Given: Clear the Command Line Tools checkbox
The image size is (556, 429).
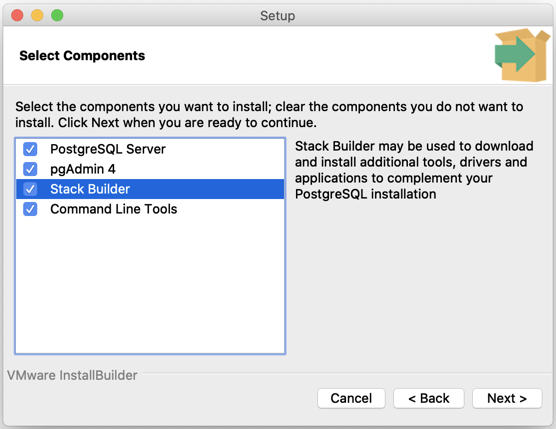Looking at the screenshot, I should (30, 209).
